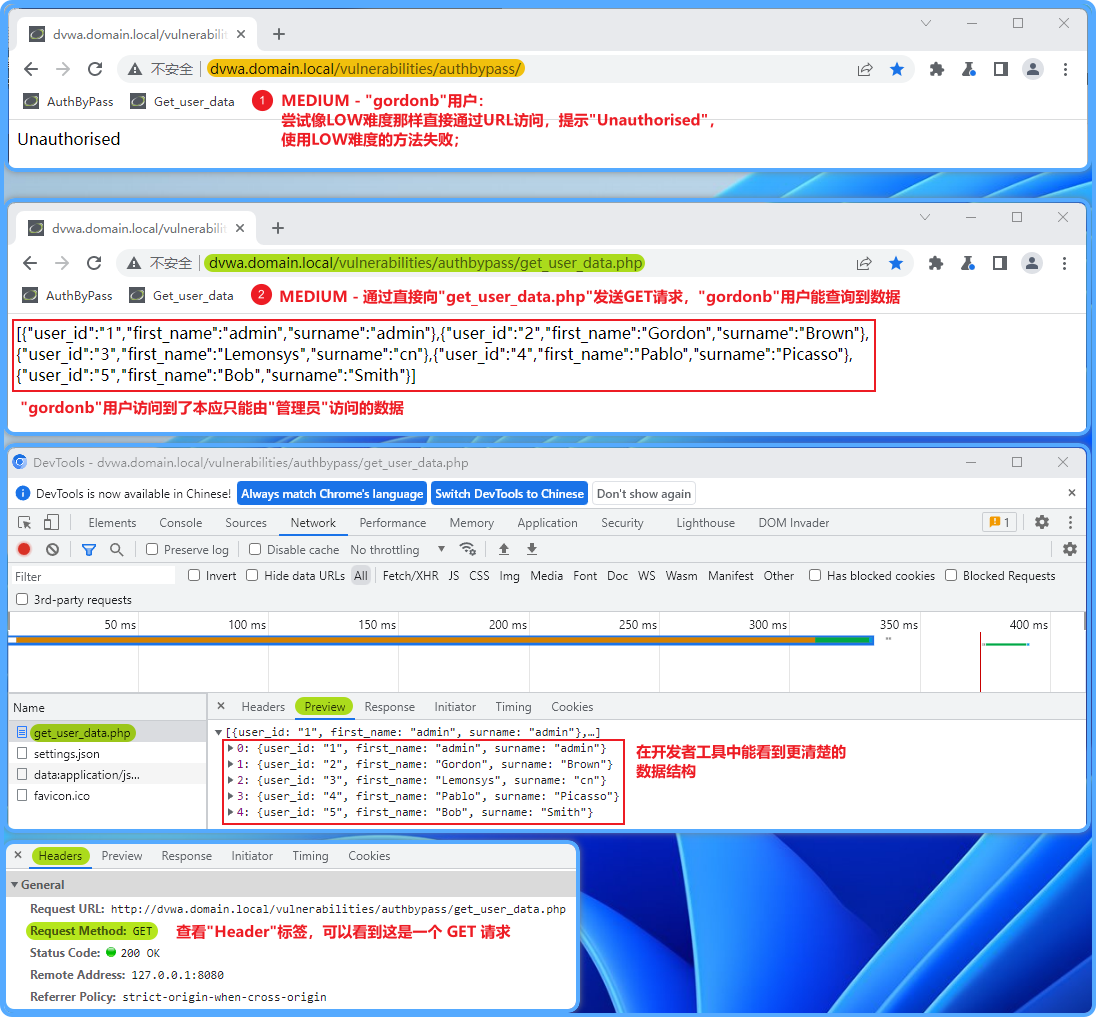Open Chrome menu dots in second window
The image size is (1096, 1017).
coord(1064,264)
